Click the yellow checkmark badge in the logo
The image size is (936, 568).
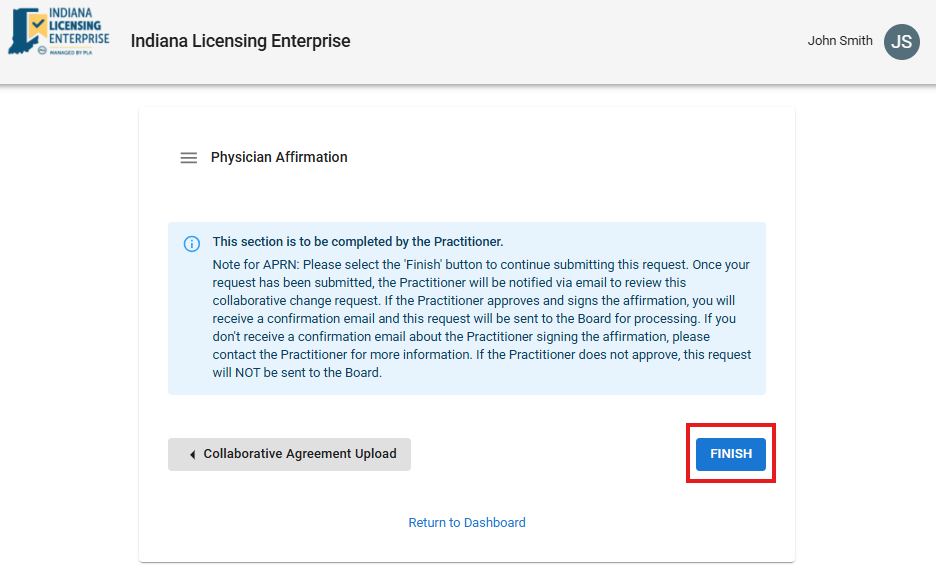(x=37, y=22)
